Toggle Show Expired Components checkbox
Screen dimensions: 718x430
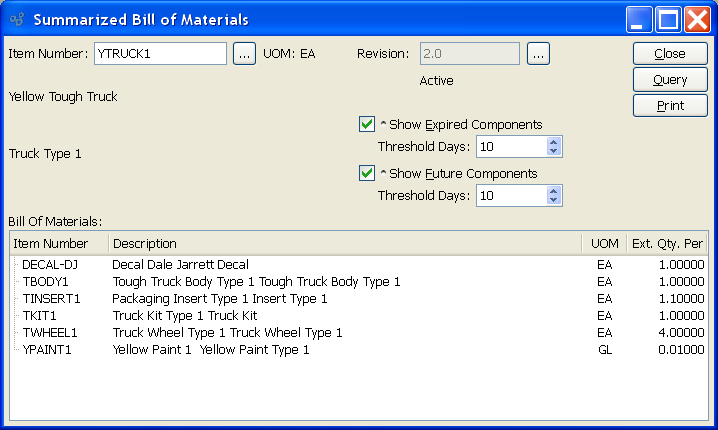pyautogui.click(x=366, y=125)
